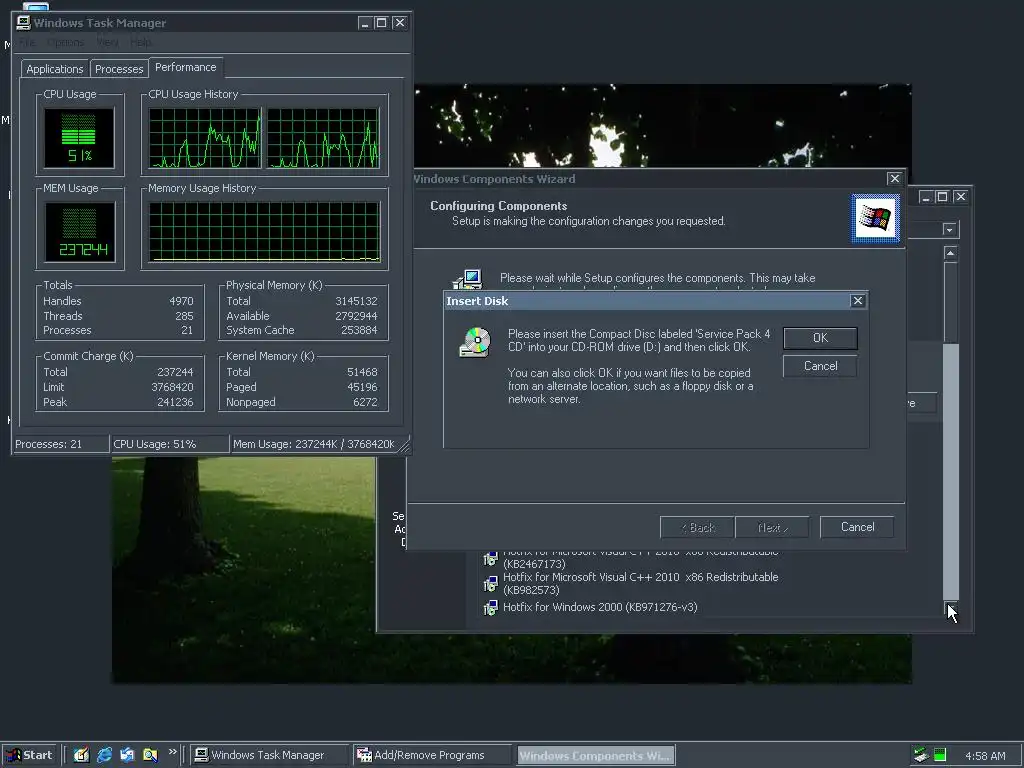Click icon next to Hotfix KB2467173 entry
This screenshot has width=1024, height=768.
coord(490,558)
